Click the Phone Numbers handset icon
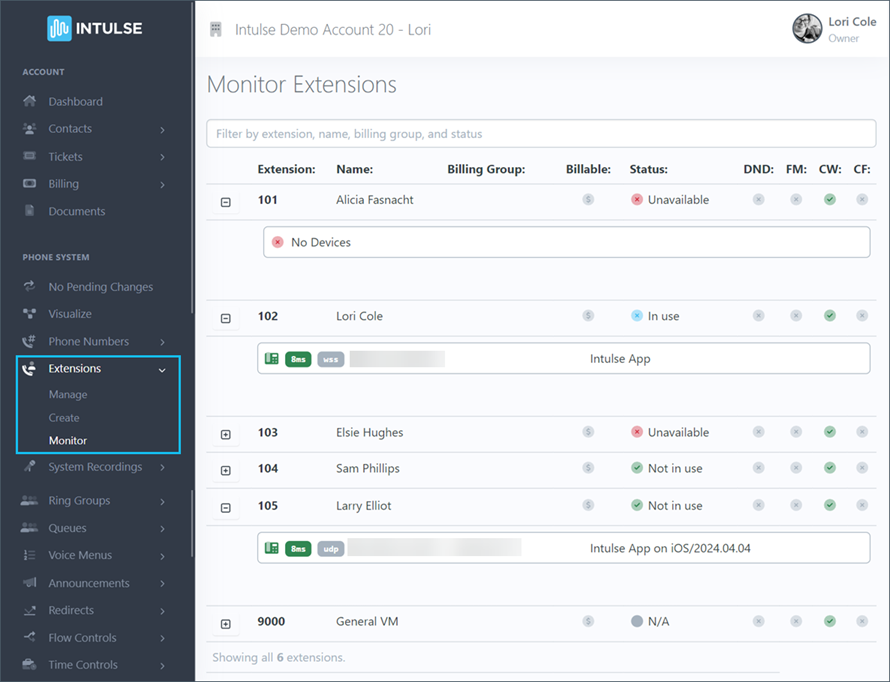Viewport: 890px width, 682px height. click(x=30, y=341)
